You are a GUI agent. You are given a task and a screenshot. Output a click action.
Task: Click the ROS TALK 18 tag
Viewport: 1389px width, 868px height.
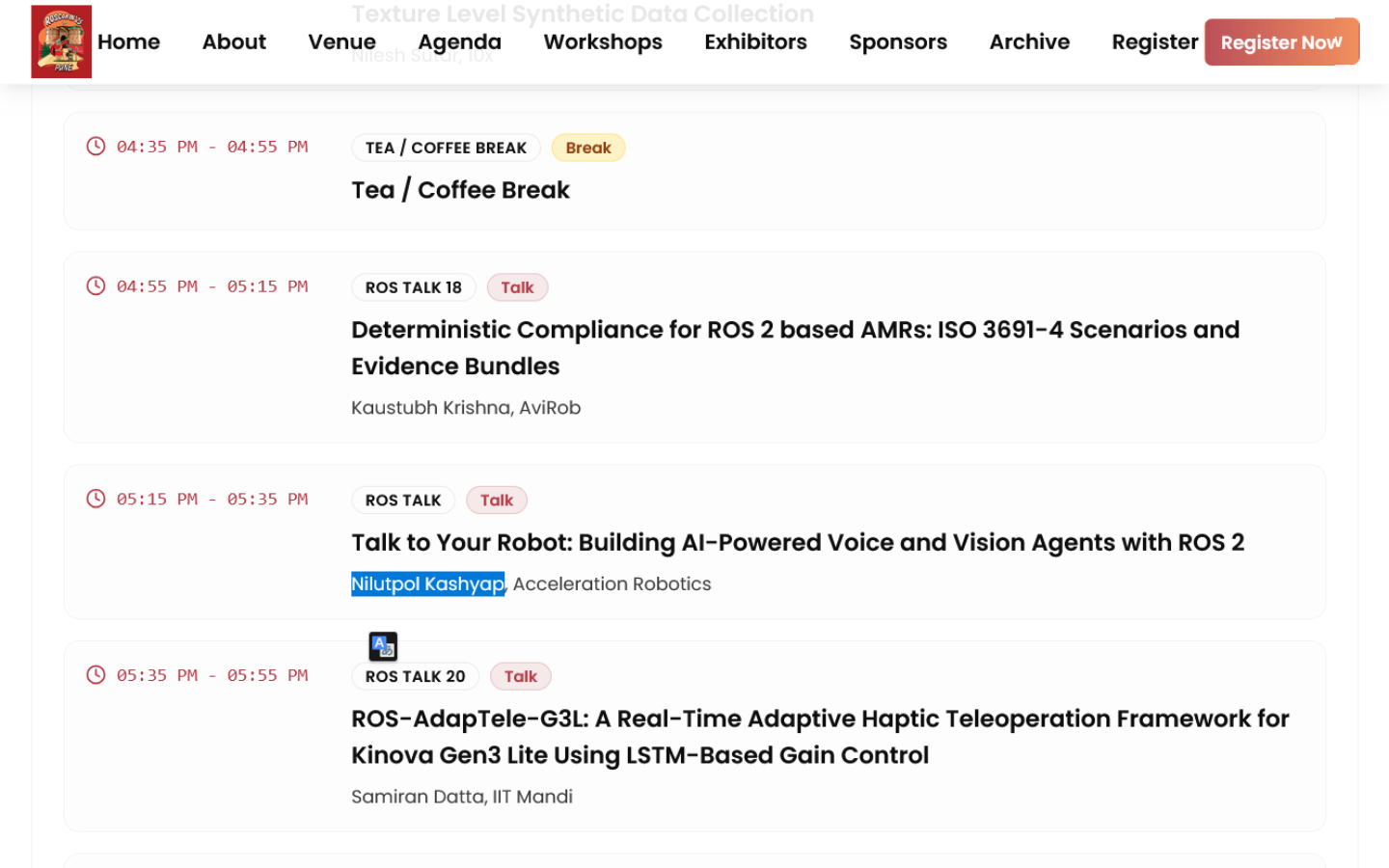pyautogui.click(x=413, y=287)
